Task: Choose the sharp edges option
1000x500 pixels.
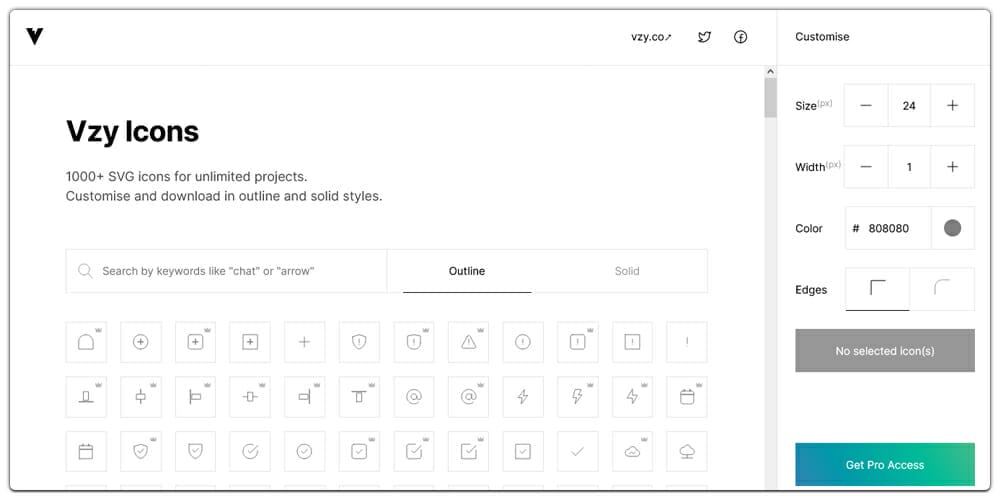Action: (878, 289)
